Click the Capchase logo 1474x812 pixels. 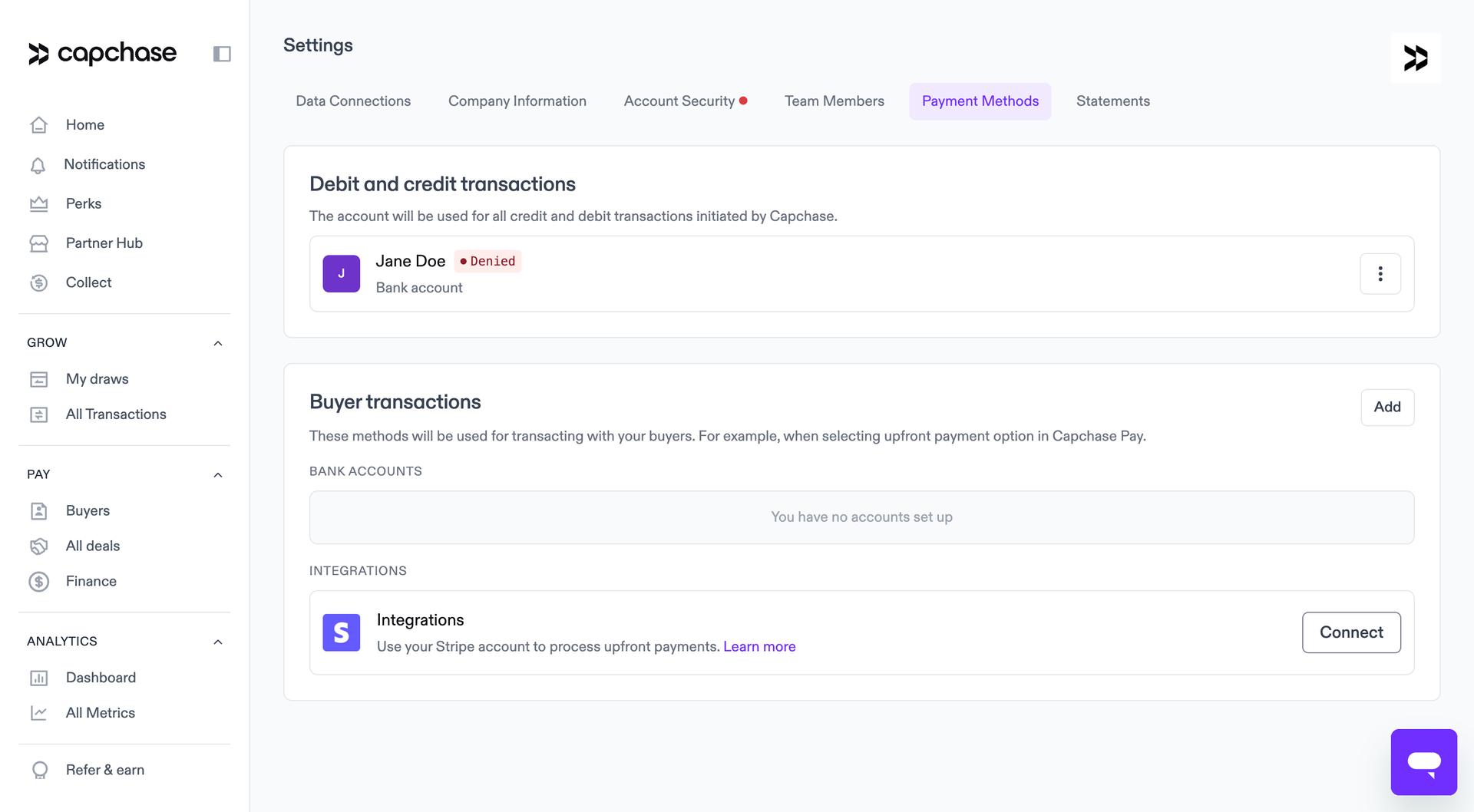[x=101, y=53]
